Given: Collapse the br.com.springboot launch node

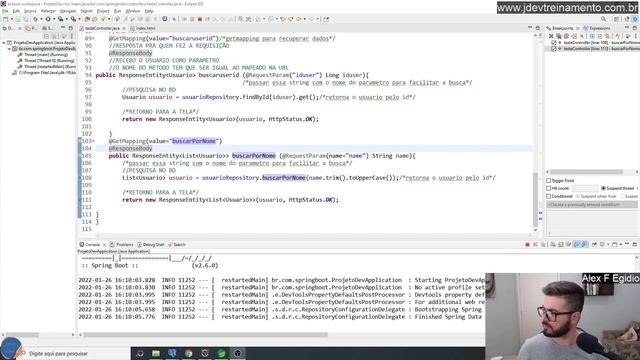Looking at the screenshot, I should [9, 49].
